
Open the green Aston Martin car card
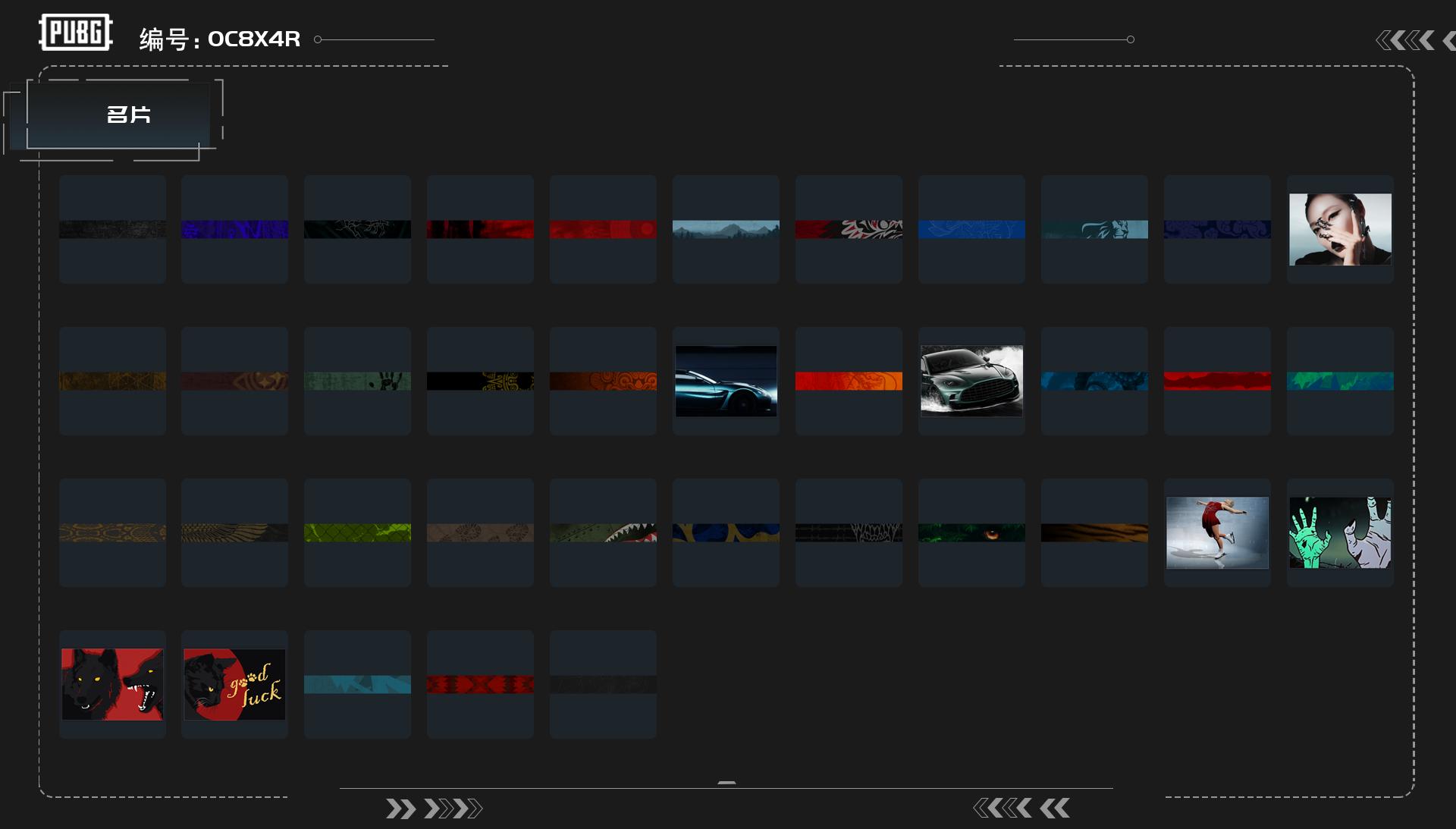tap(971, 381)
